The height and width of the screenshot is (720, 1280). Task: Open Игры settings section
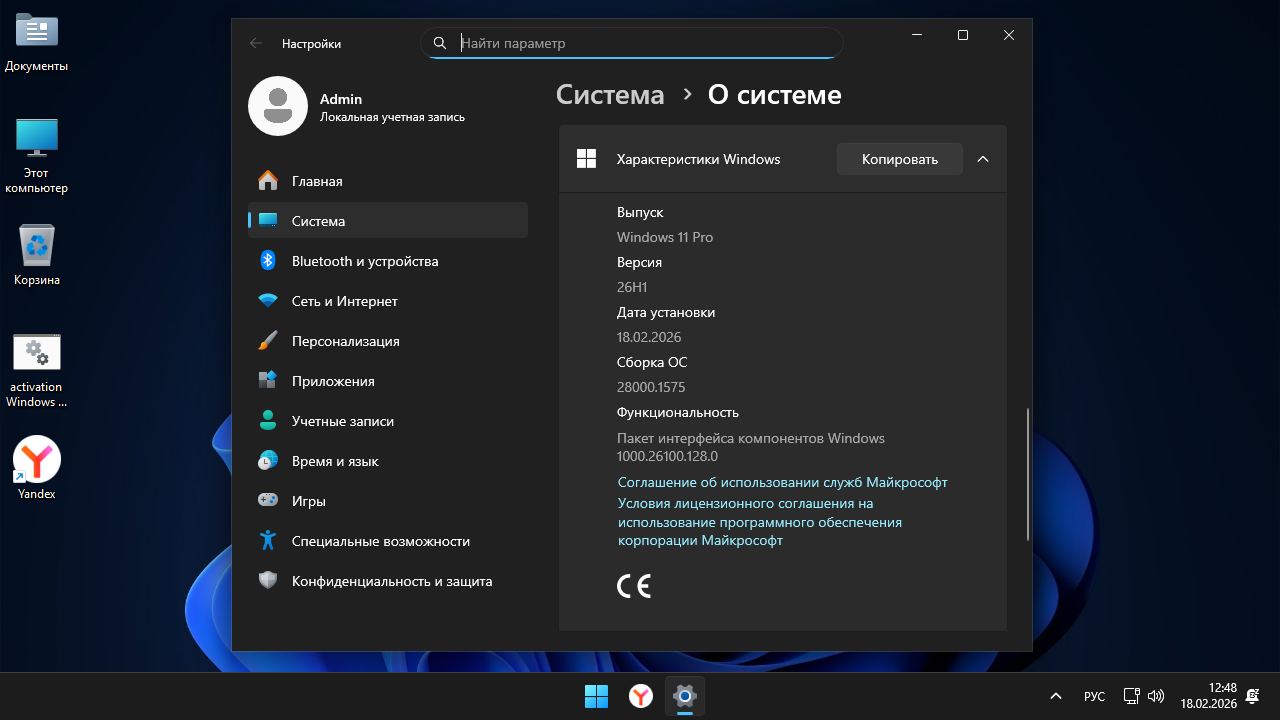[x=308, y=501]
